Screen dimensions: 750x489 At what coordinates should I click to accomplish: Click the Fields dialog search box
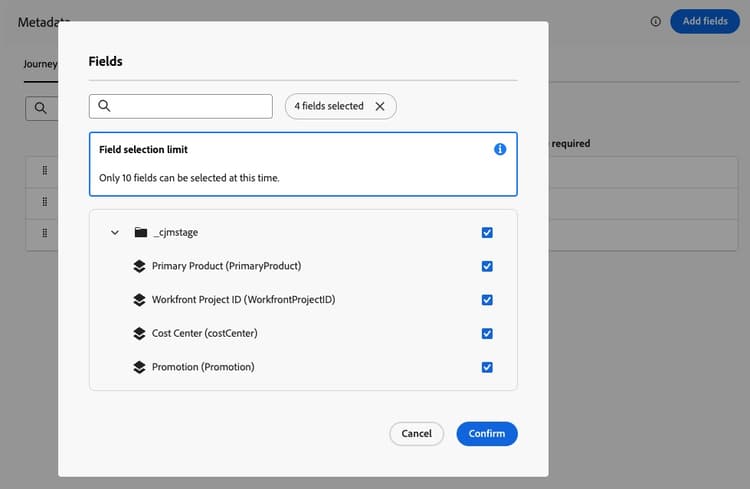(181, 106)
